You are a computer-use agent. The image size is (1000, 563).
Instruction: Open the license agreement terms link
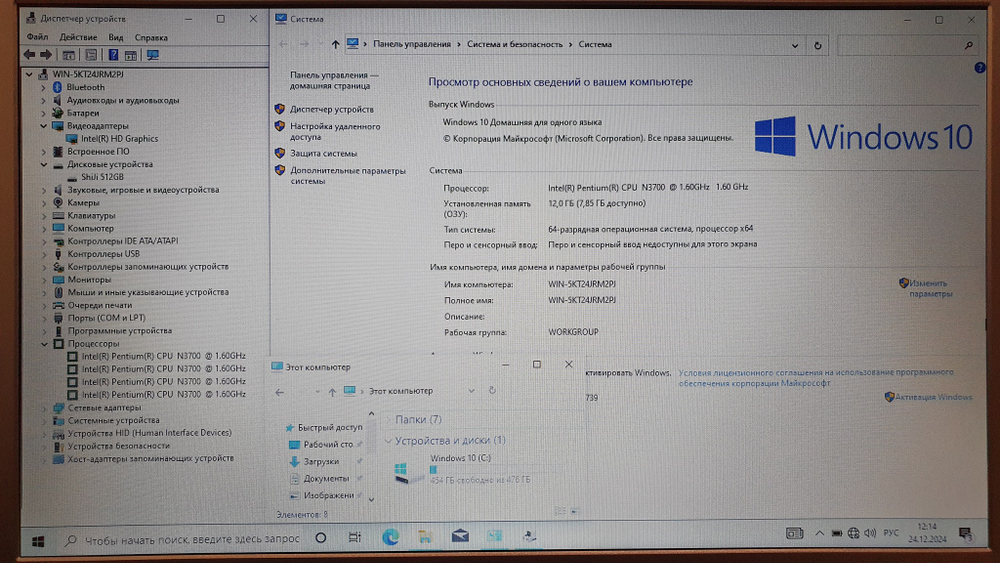pos(816,377)
